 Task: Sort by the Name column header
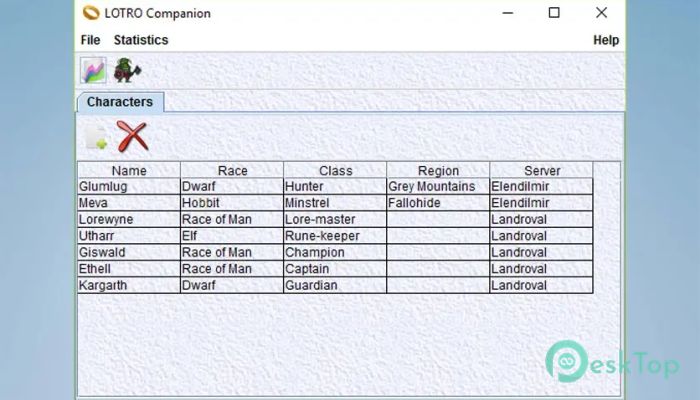(129, 171)
